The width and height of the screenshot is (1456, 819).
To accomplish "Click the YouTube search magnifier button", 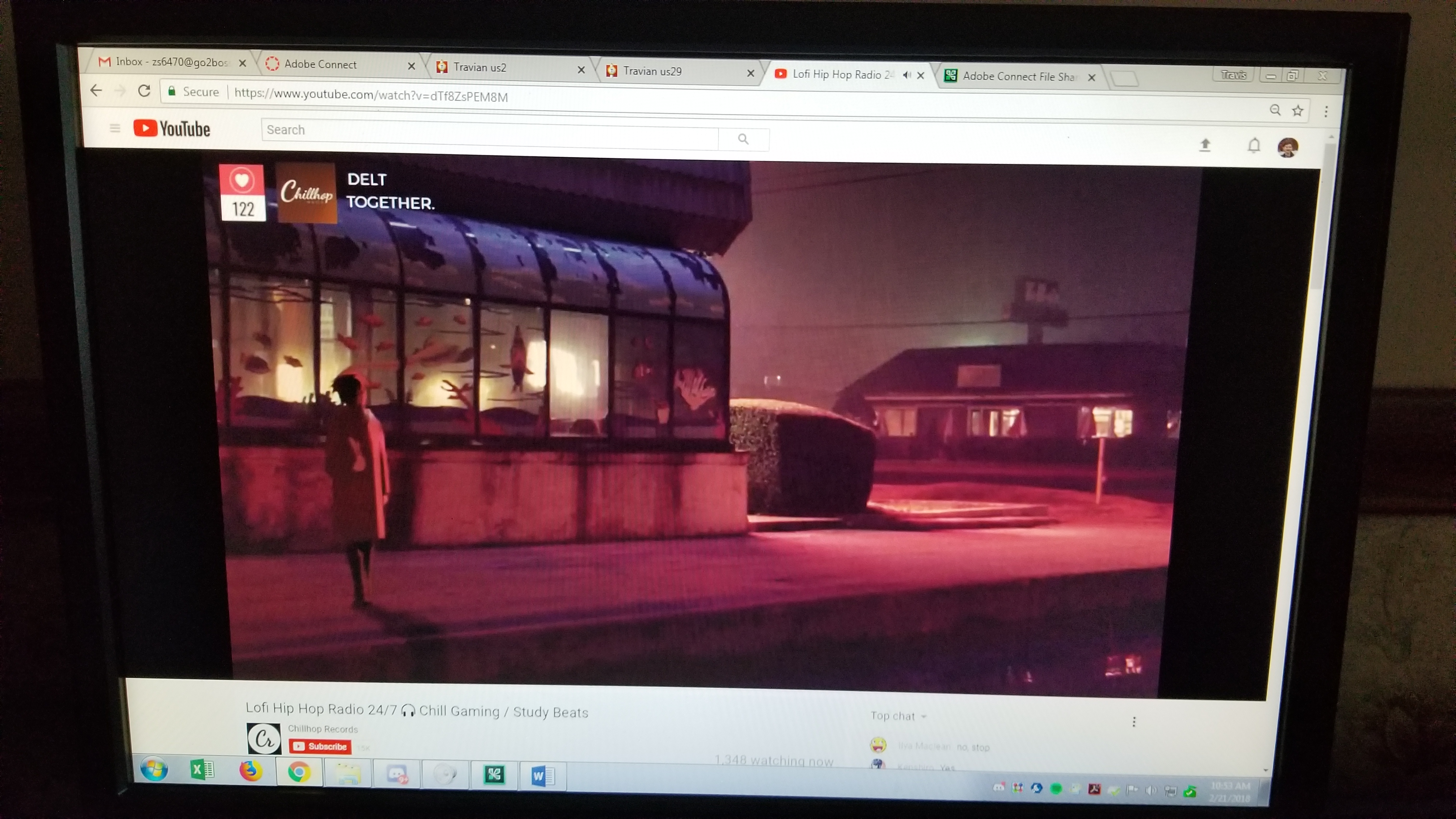I will click(743, 139).
